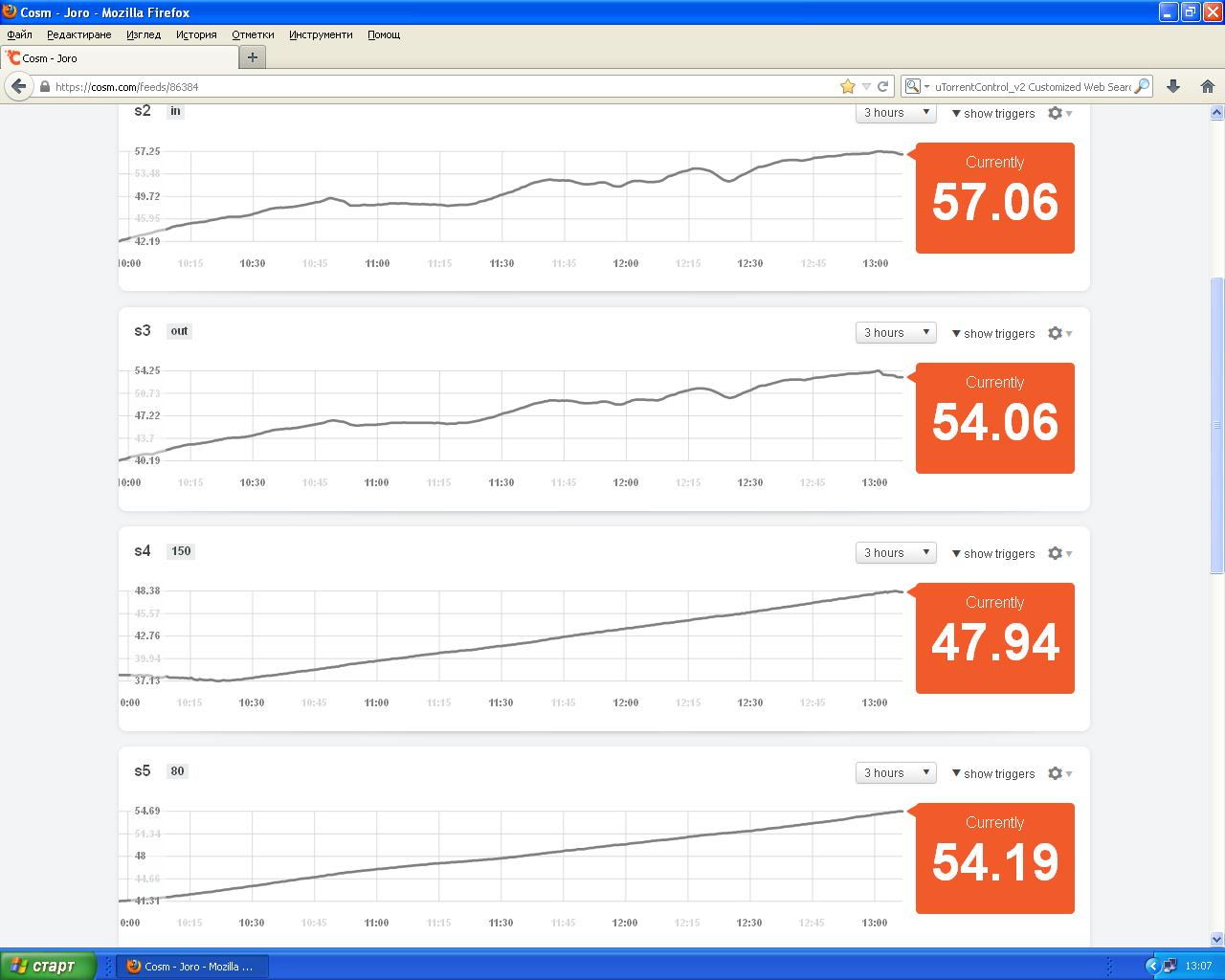
Task: Bookmark this page with the star icon
Action: (x=847, y=86)
